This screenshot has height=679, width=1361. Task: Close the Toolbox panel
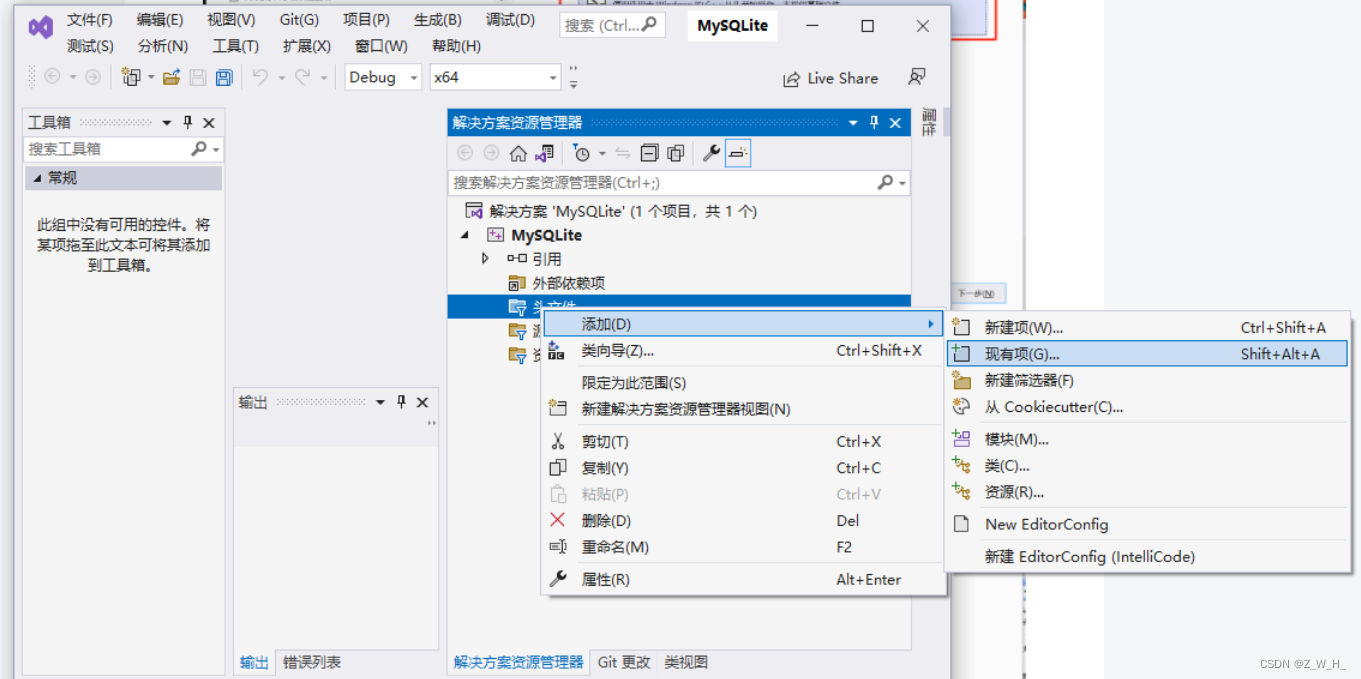pyautogui.click(x=209, y=122)
